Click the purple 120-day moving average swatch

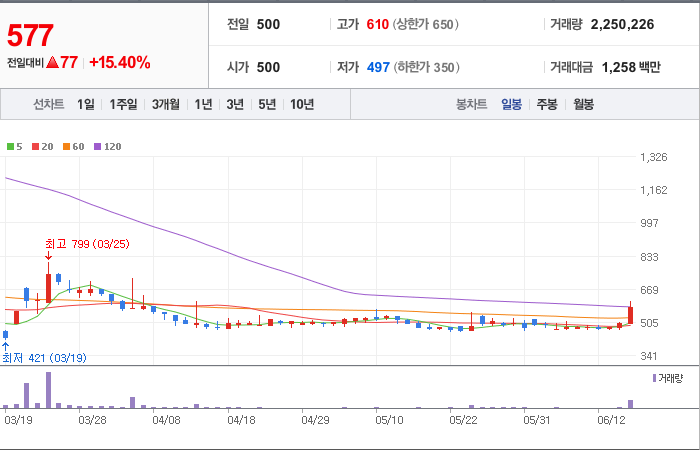click(98, 146)
